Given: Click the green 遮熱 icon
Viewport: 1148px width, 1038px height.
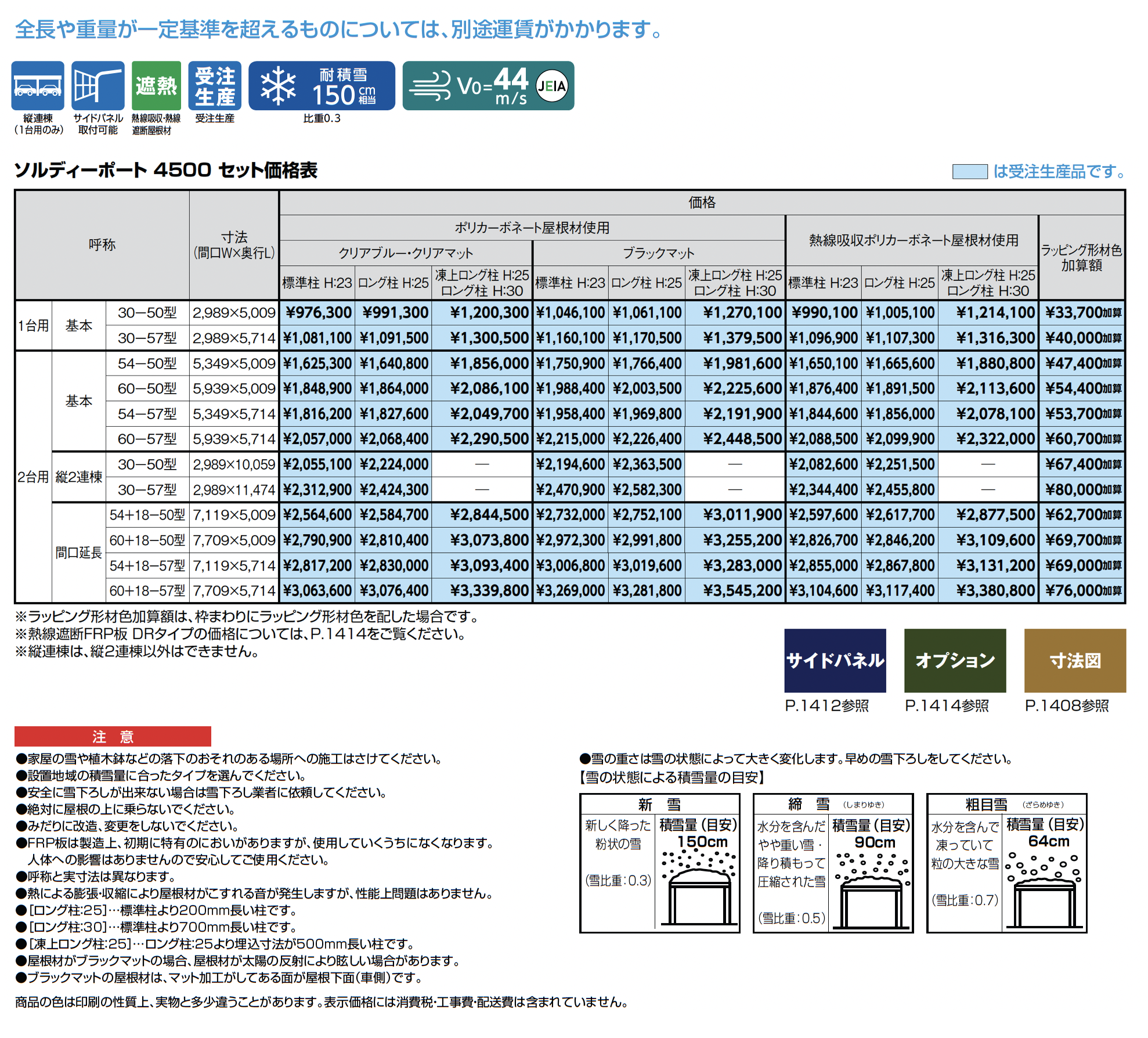Looking at the screenshot, I should [156, 86].
